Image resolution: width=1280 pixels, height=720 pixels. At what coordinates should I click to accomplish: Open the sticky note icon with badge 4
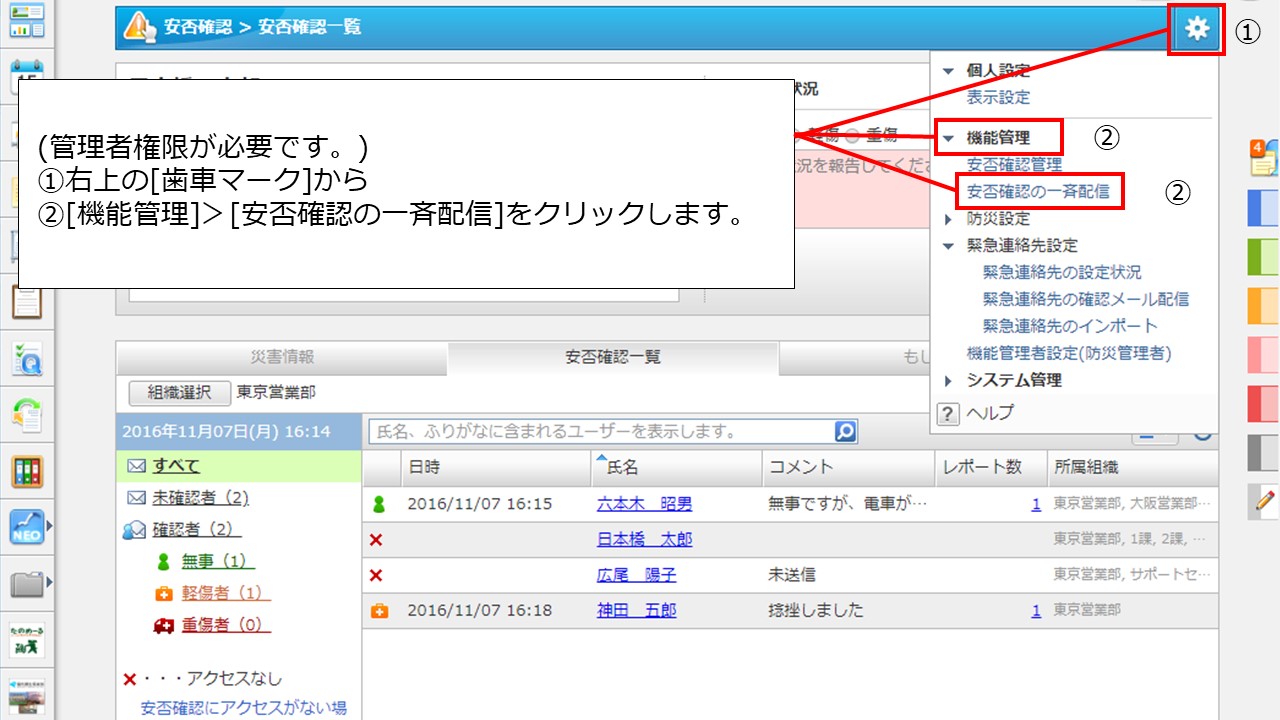tap(1262, 158)
